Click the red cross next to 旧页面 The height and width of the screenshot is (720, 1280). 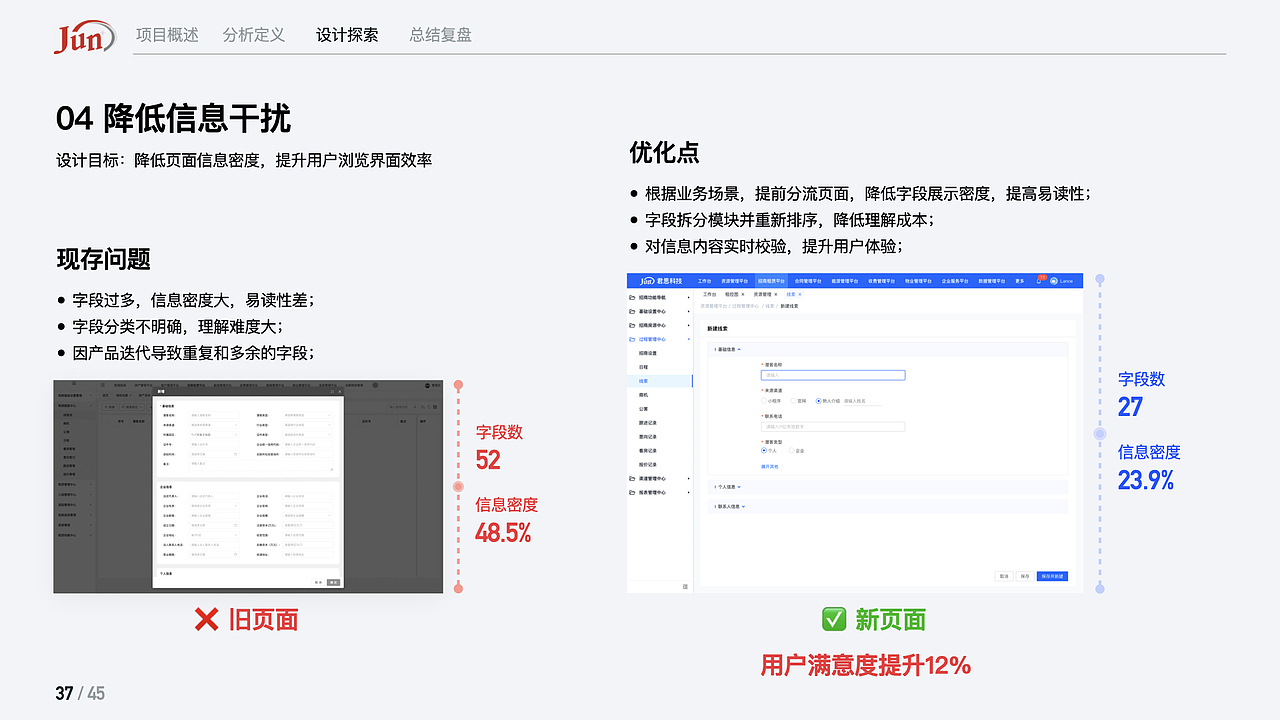pos(206,620)
